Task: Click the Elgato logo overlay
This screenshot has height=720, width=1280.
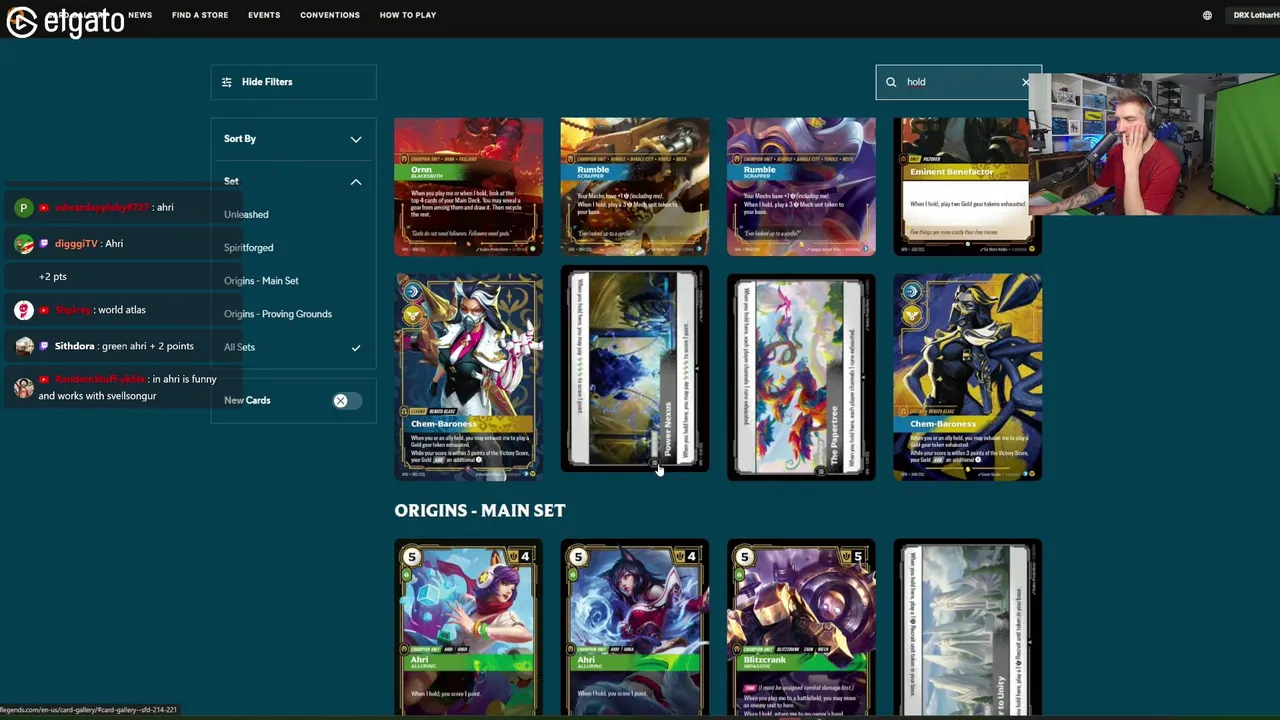Action: [66, 21]
